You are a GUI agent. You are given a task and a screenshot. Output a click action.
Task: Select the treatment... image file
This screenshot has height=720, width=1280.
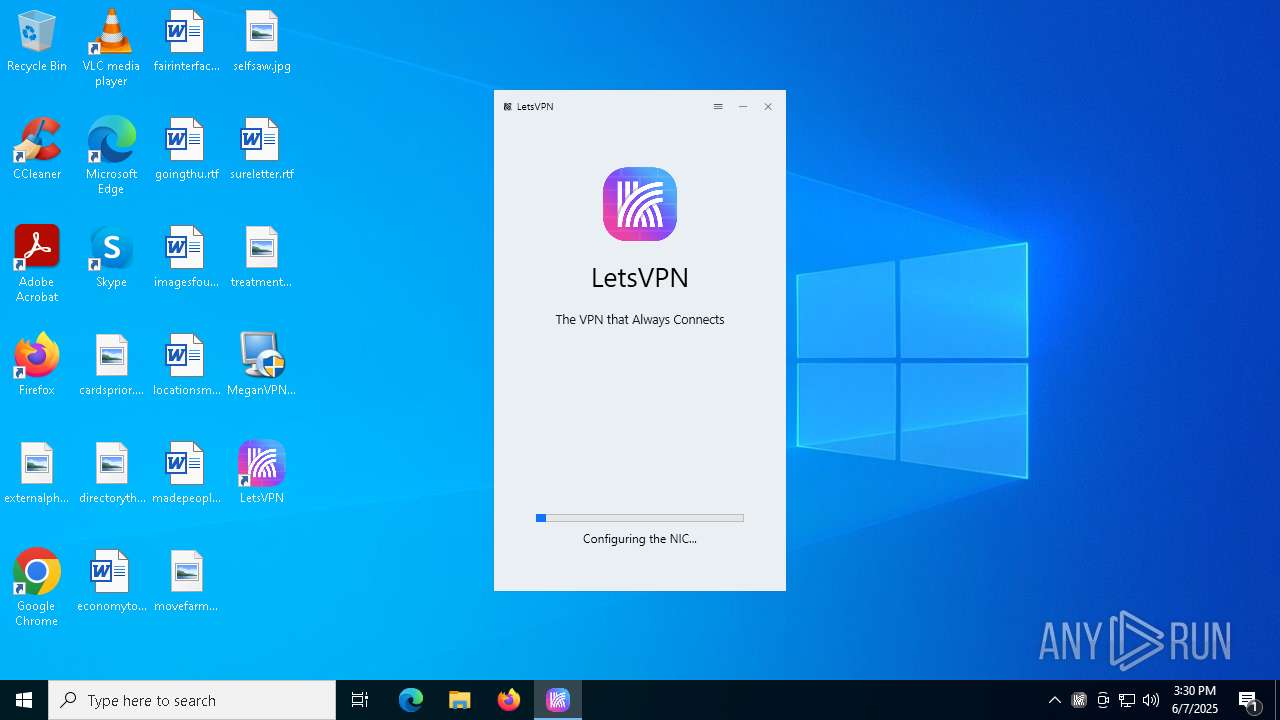point(262,258)
